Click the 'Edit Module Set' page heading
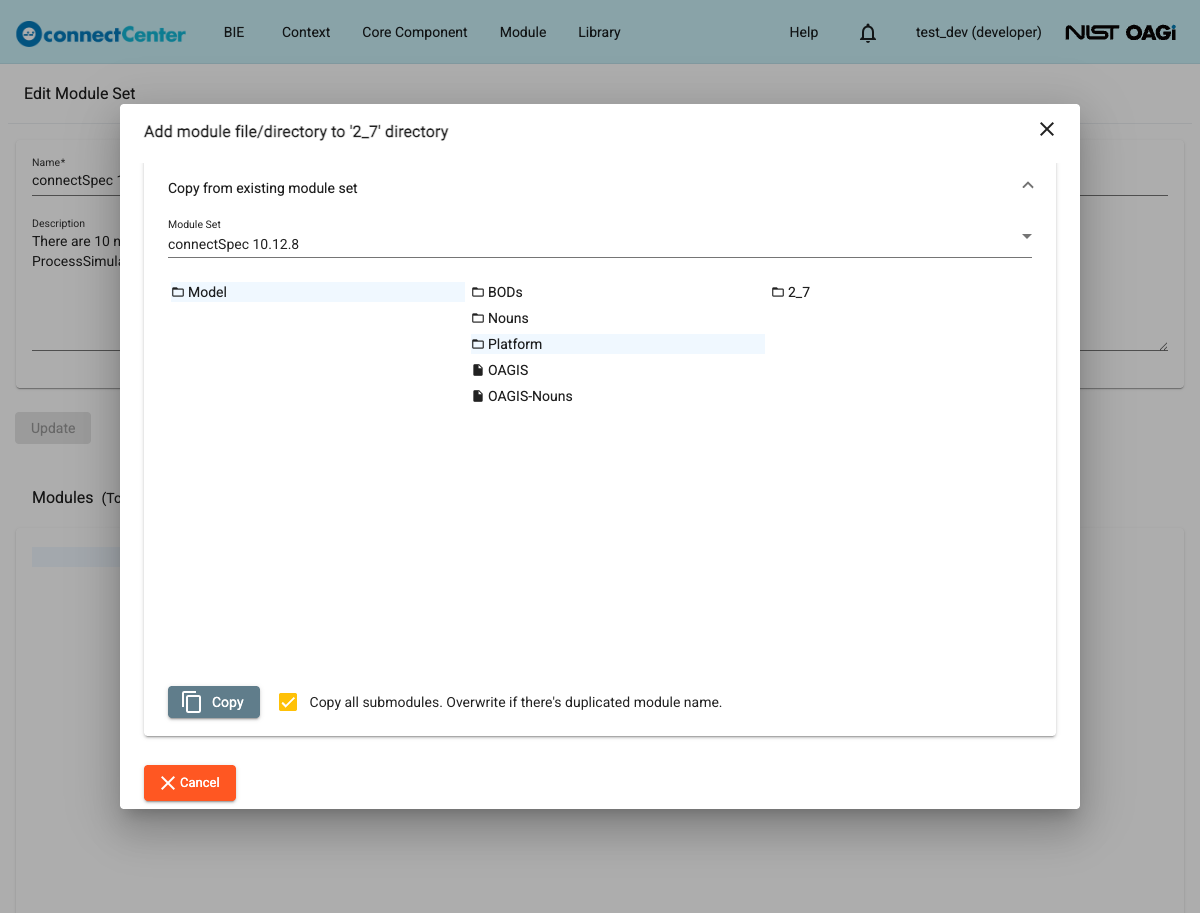1200x913 pixels. [80, 93]
